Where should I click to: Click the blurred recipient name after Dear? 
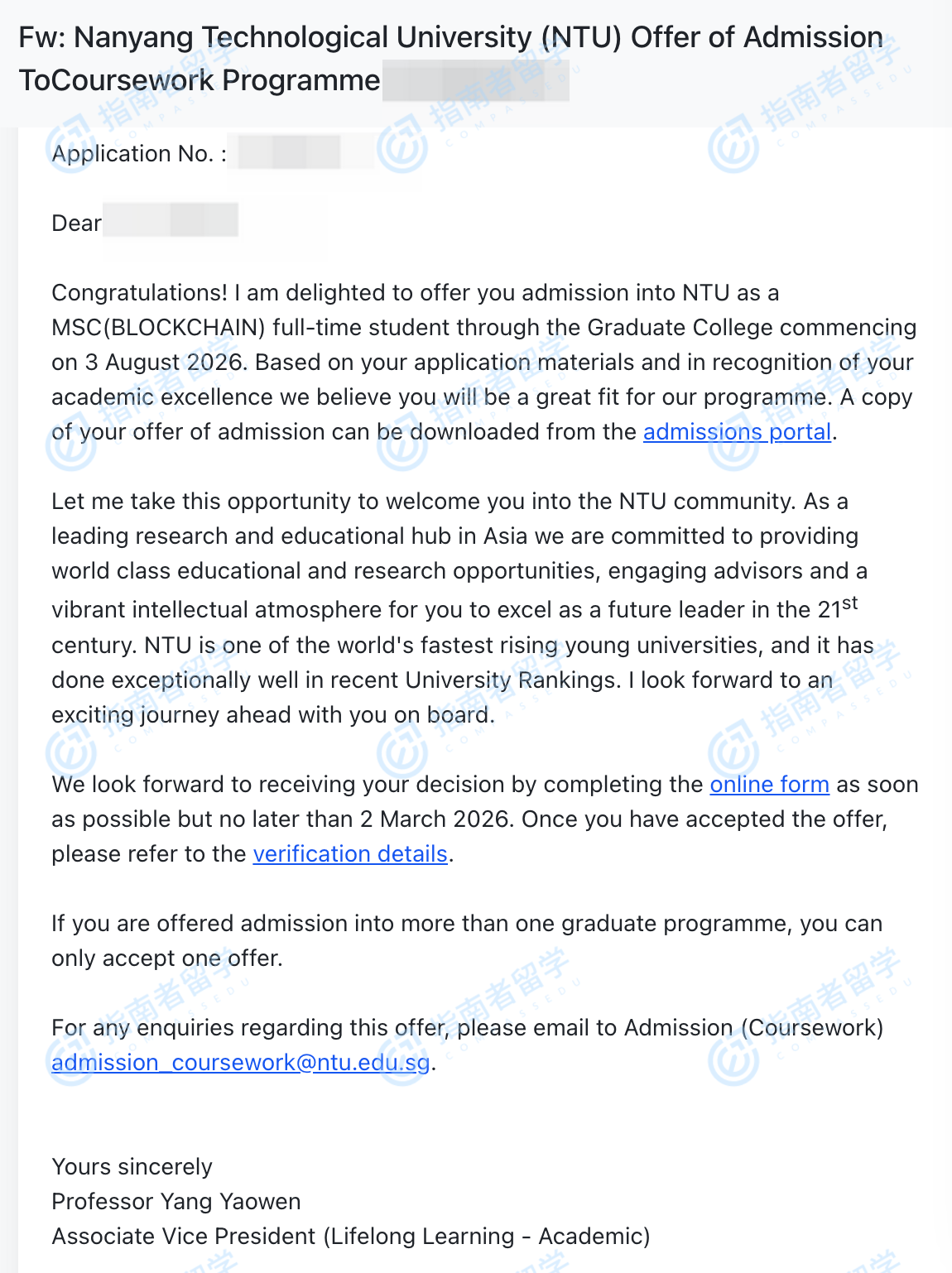(171, 221)
